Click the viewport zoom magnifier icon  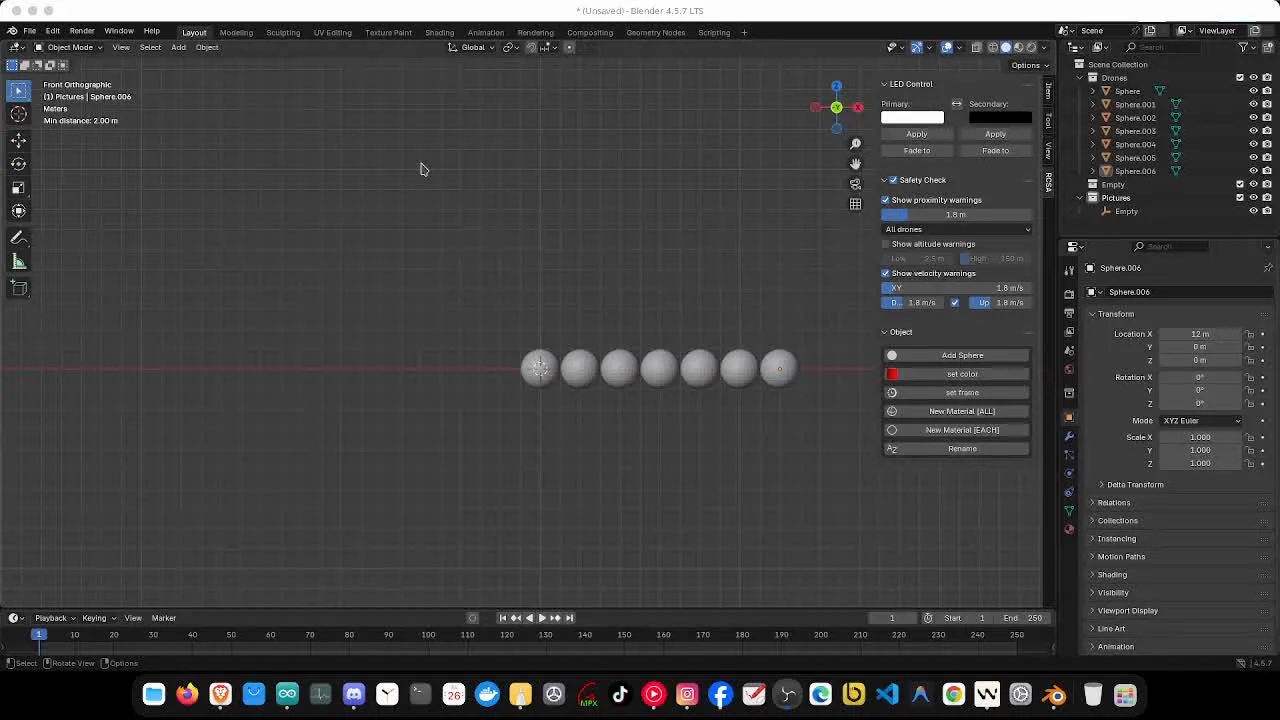855,144
